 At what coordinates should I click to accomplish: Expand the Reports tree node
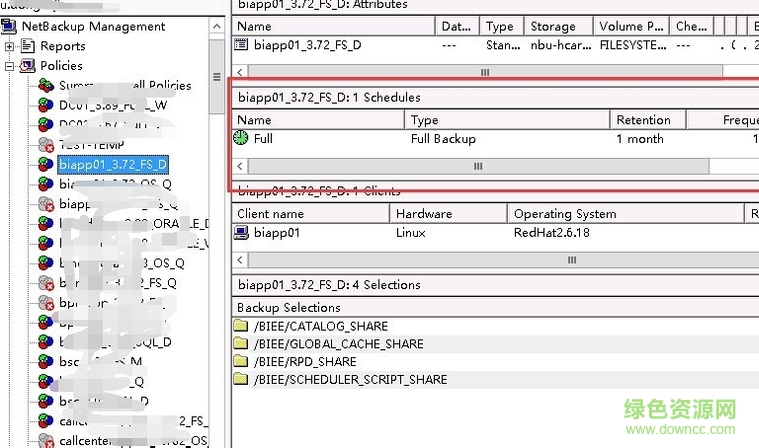click(x=9, y=46)
